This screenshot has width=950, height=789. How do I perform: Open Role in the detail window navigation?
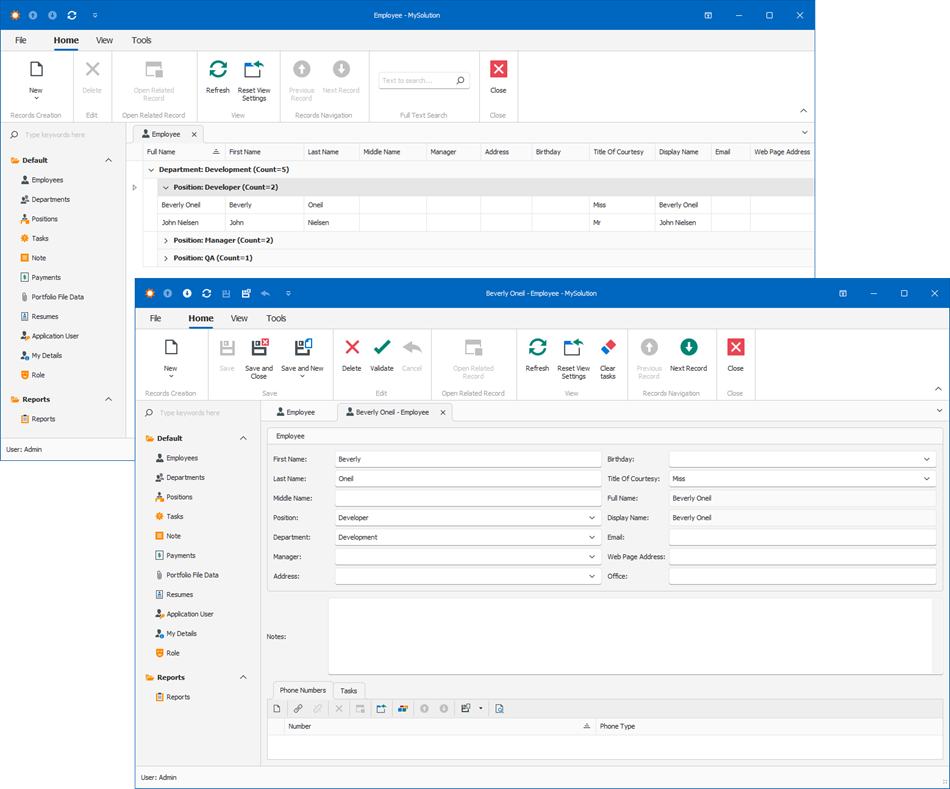pos(168,653)
